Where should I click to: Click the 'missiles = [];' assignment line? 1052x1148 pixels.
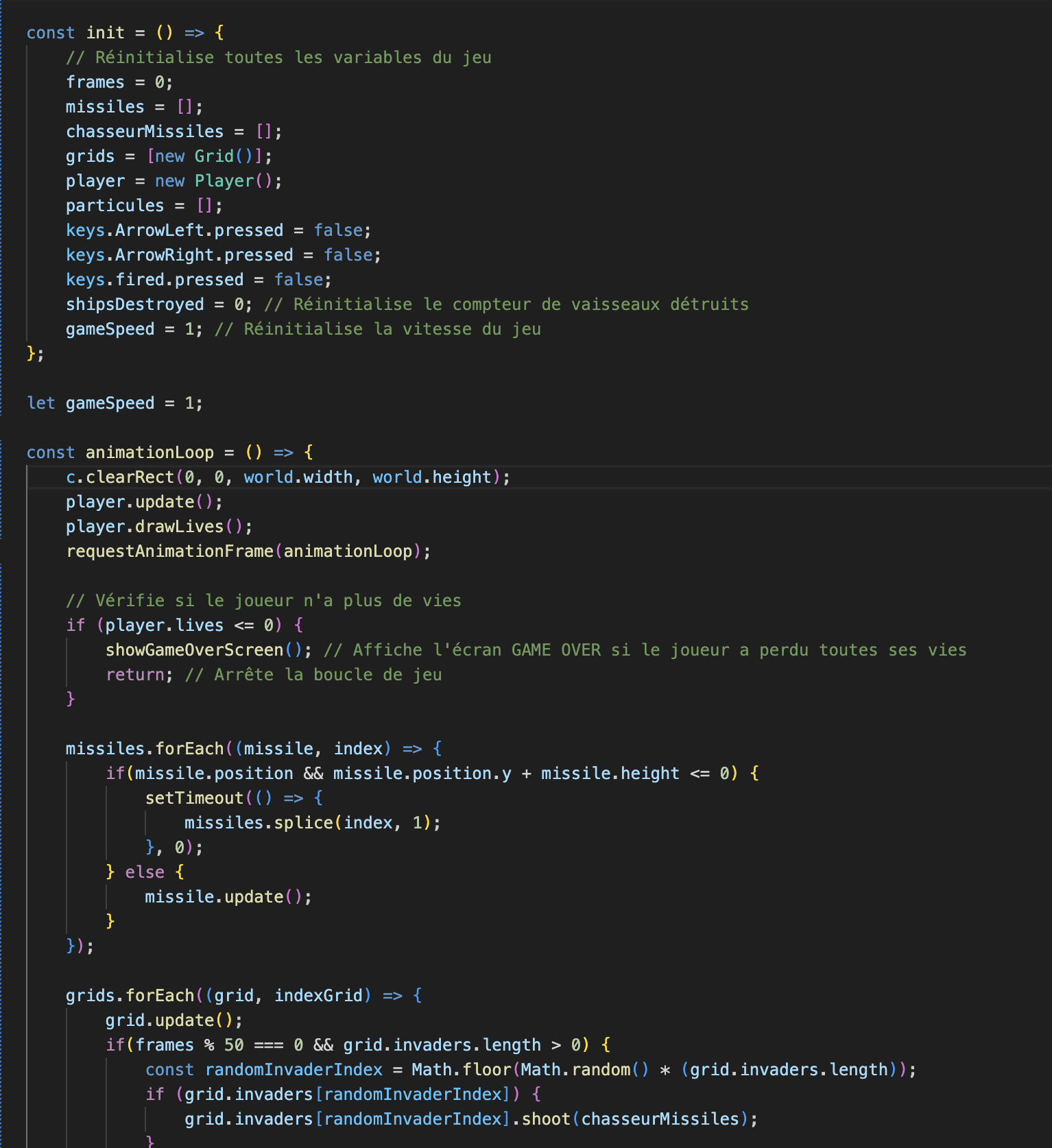tap(134, 107)
